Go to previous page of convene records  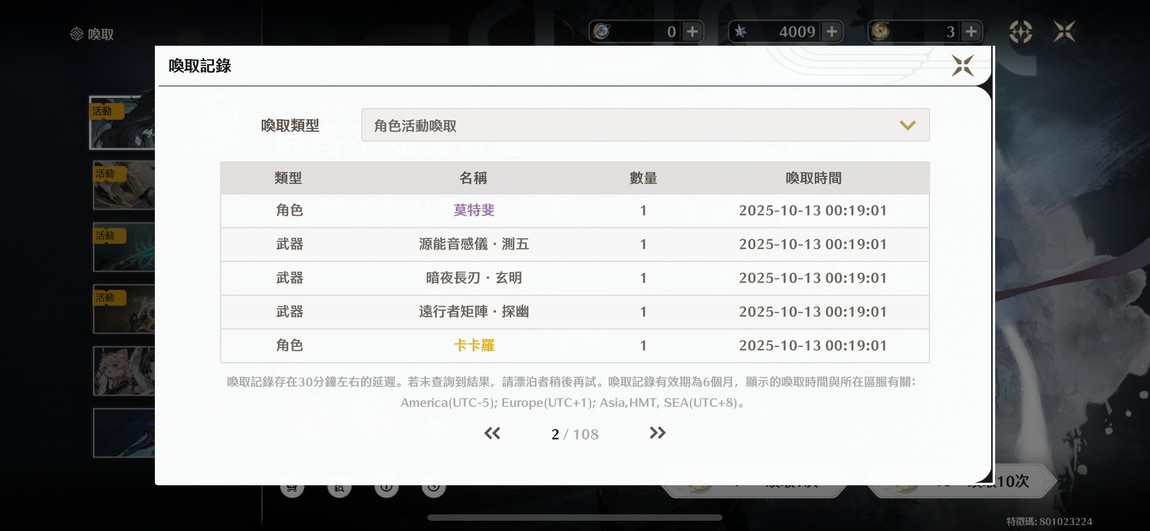492,433
